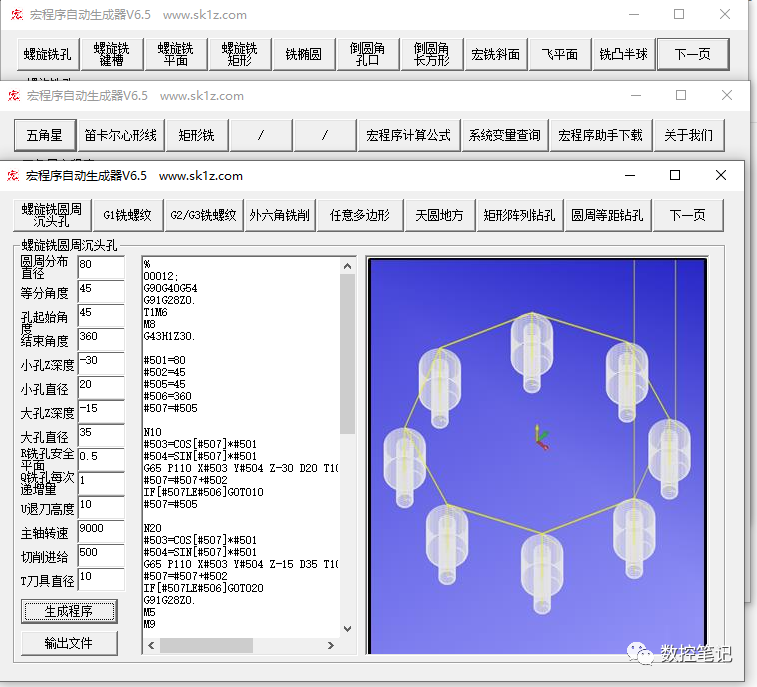Click the 大孔Z深度 field
Image resolution: width=757 pixels, height=687 pixels.
[101, 412]
